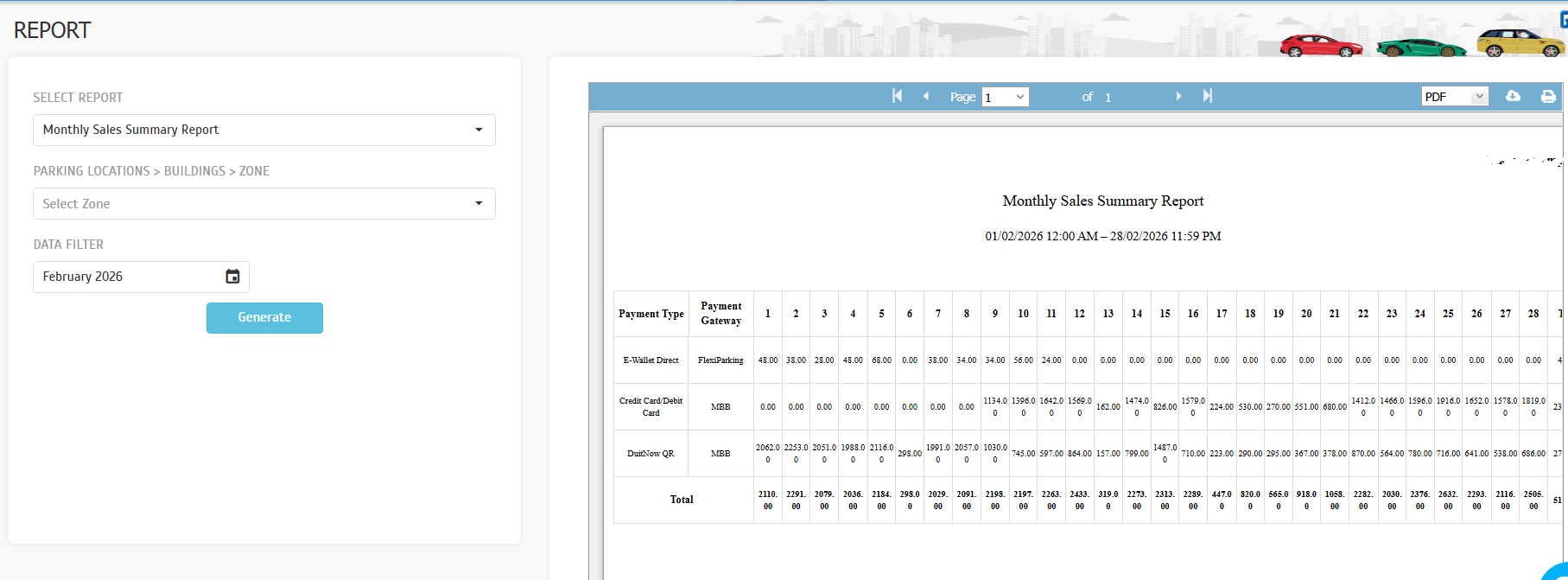Viewport: 1568px width, 580px height.
Task: Click the Monthly Sales Summary Report title
Action: pyautogui.click(x=1102, y=201)
